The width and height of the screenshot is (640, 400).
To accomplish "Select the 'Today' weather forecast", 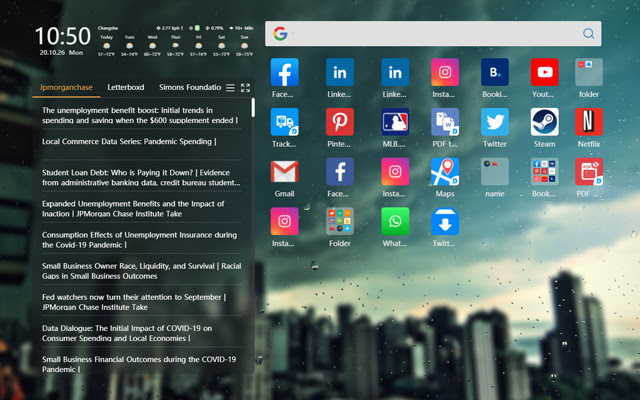I will tap(106, 45).
